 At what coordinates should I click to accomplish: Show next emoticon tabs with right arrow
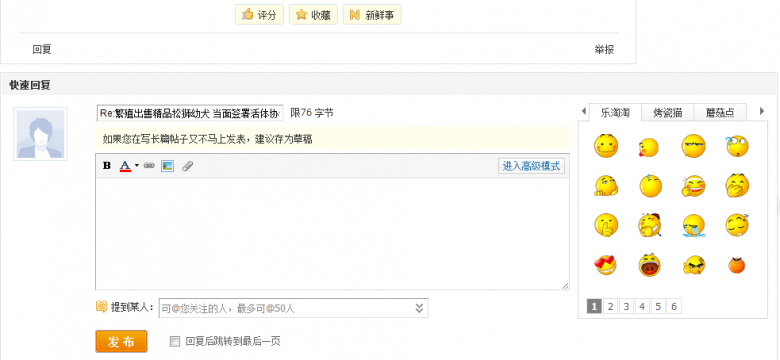(x=762, y=111)
